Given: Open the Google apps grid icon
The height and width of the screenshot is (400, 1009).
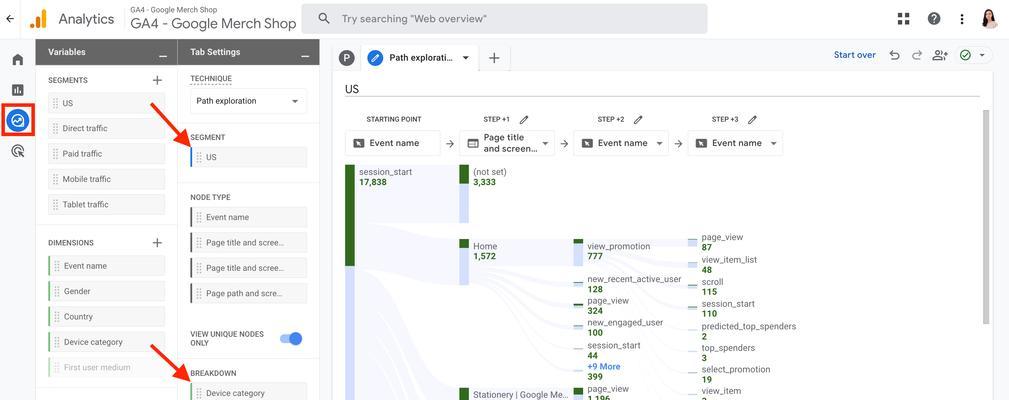Looking at the screenshot, I should tap(903, 19).
